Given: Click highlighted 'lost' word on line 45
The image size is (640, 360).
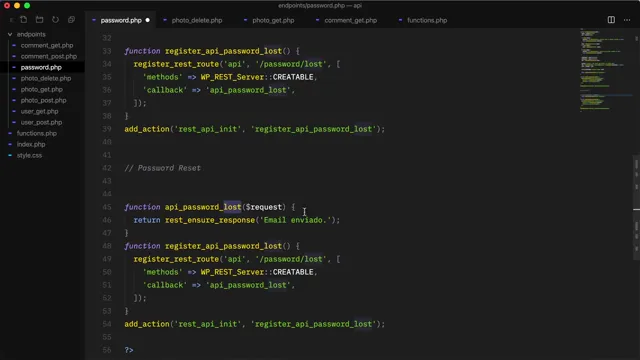Looking at the screenshot, I should (232, 207).
